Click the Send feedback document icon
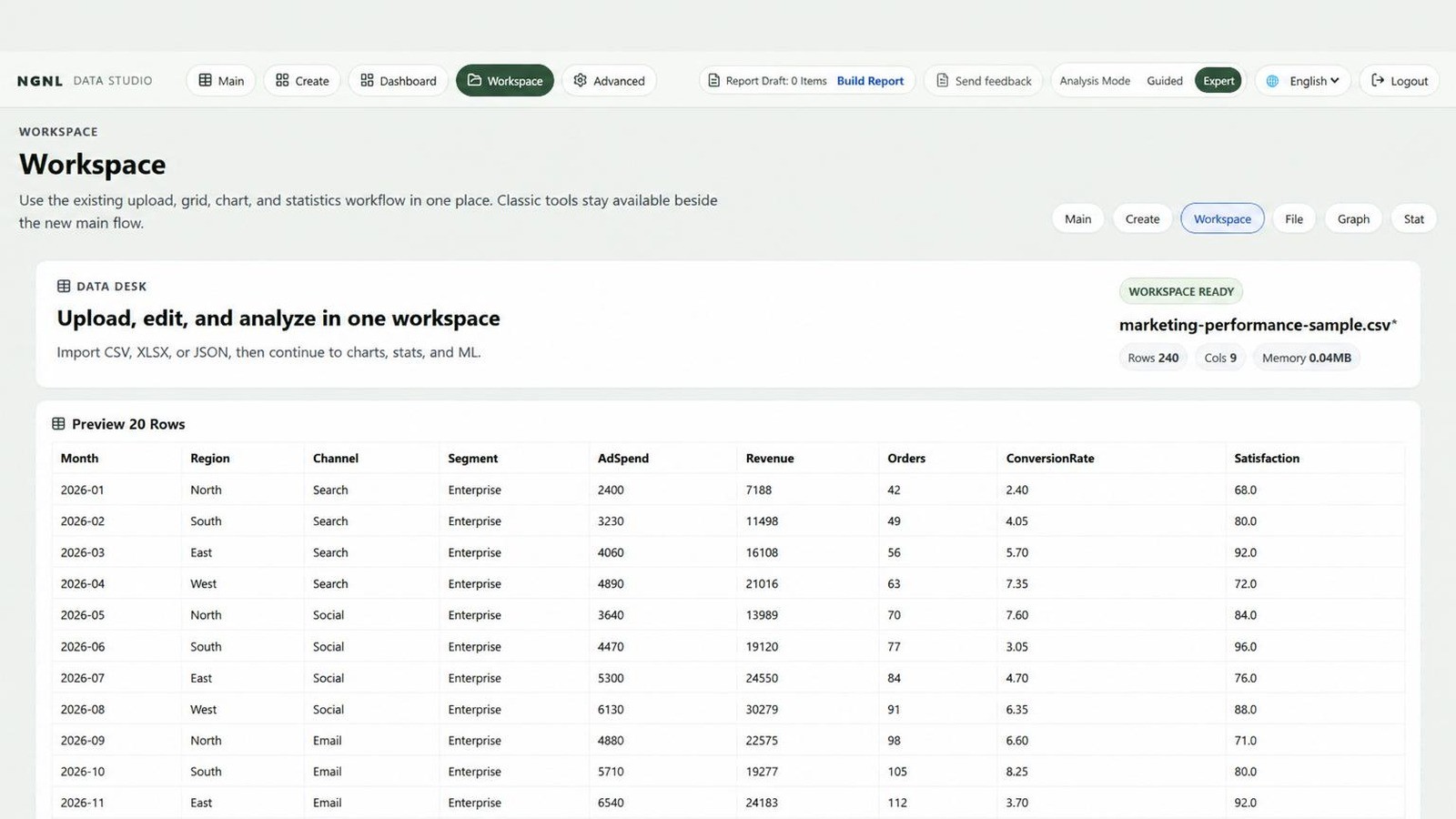This screenshot has height=819, width=1456. tap(943, 80)
